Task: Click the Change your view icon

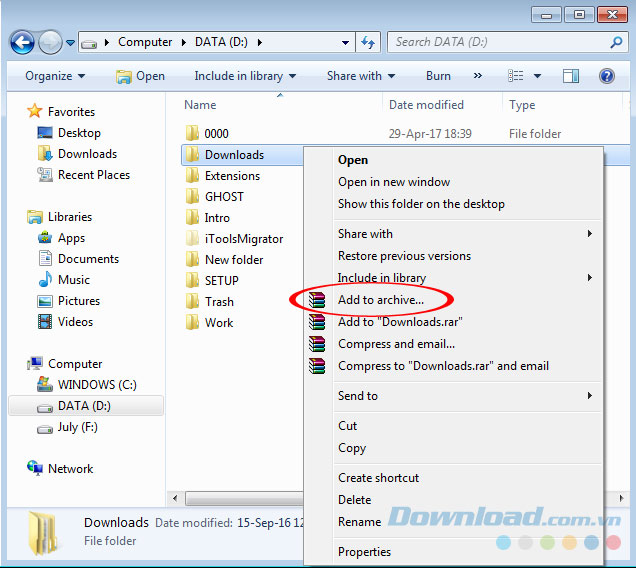Action: 516,76
